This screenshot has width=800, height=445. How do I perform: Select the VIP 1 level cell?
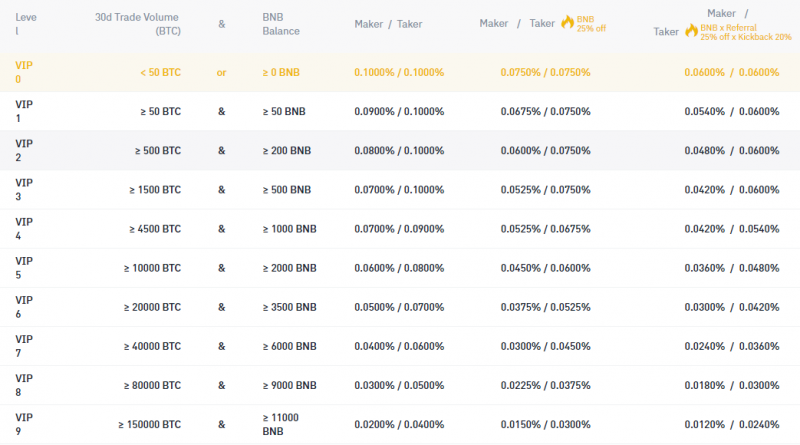pyautogui.click(x=23, y=111)
